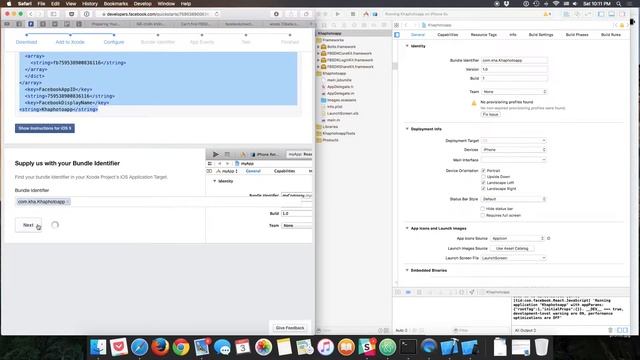Screen dimensions: 640x360
Task: Click Use Asset Catalog button
Action: (512, 248)
